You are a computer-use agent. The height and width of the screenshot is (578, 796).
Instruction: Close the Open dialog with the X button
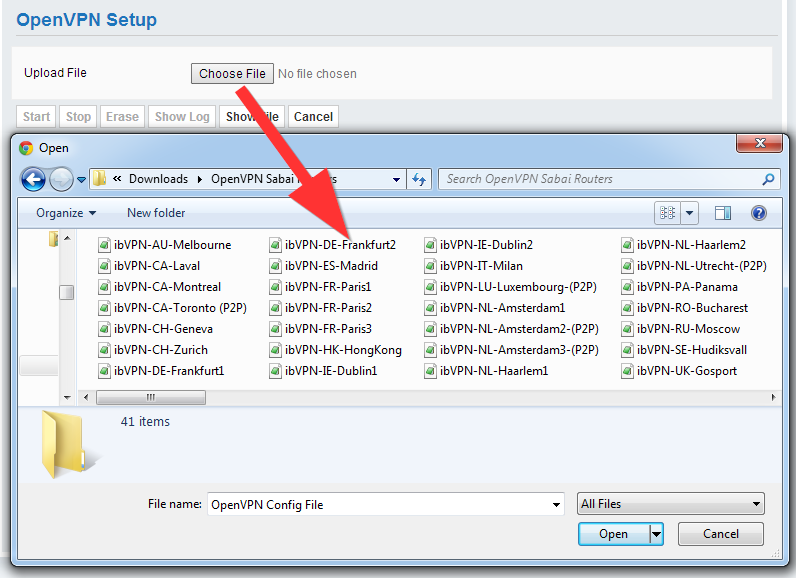(759, 143)
